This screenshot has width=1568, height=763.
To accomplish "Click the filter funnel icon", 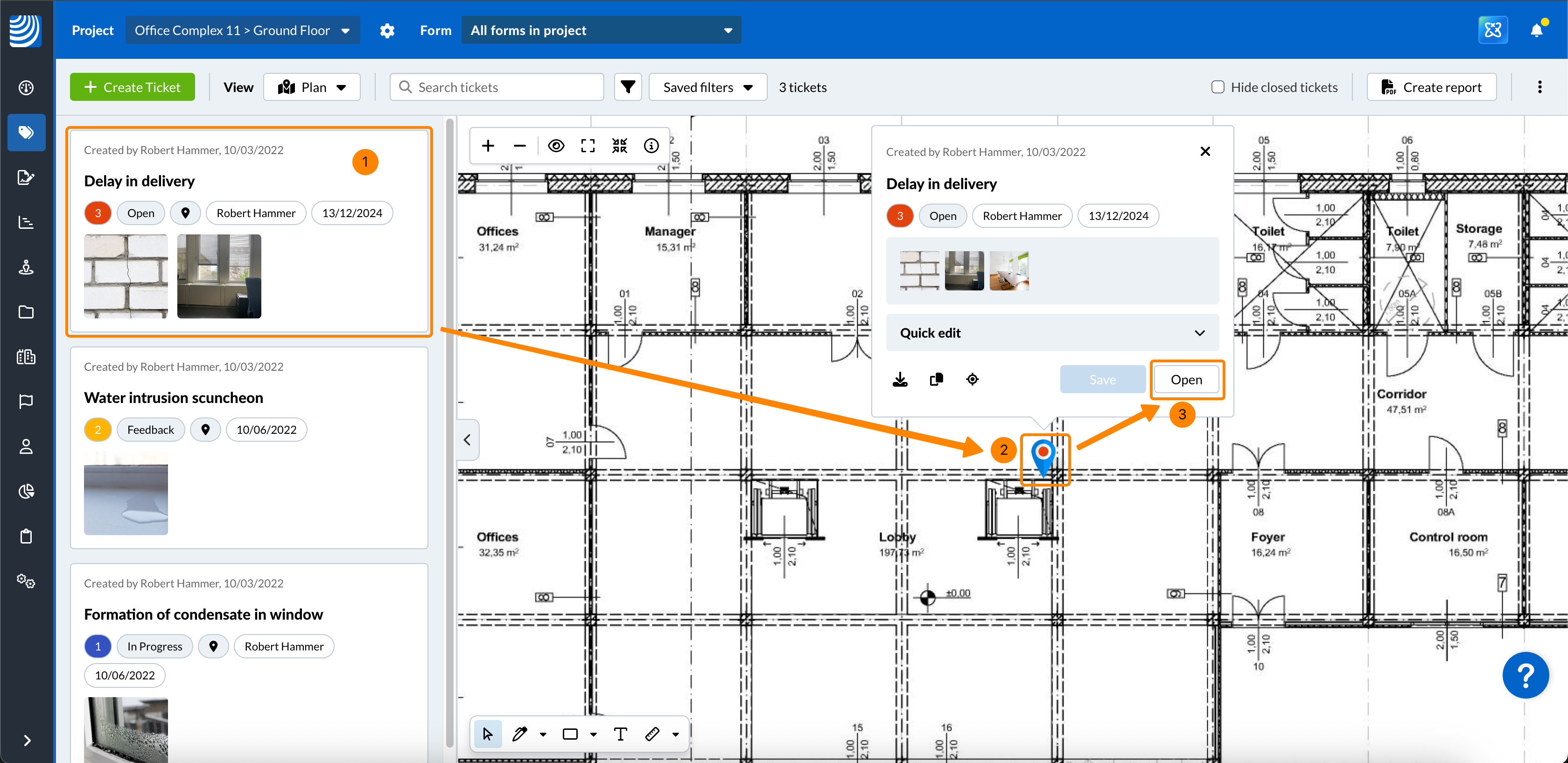I will click(x=628, y=87).
